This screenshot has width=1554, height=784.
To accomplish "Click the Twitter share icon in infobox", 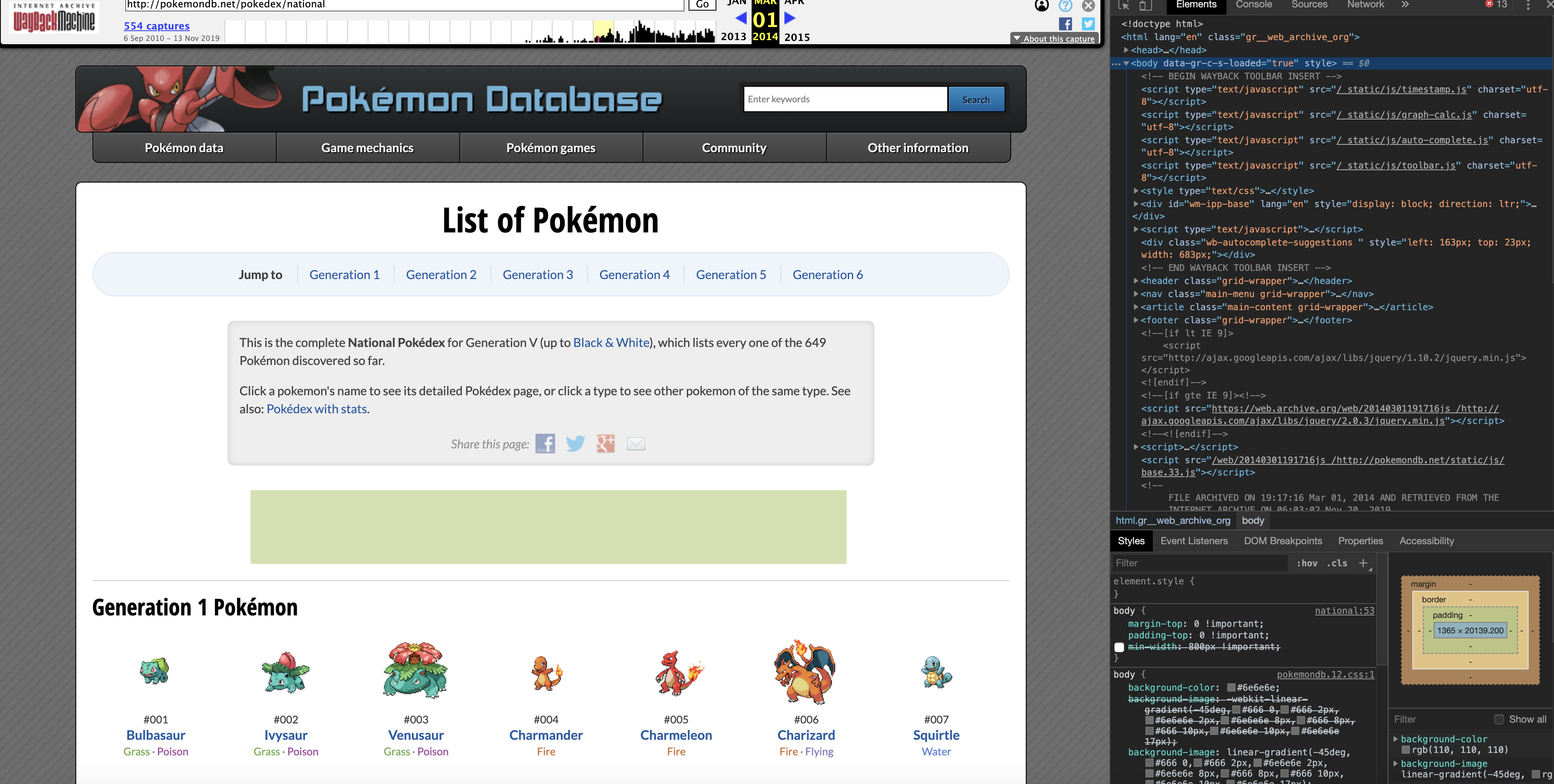I will (575, 444).
